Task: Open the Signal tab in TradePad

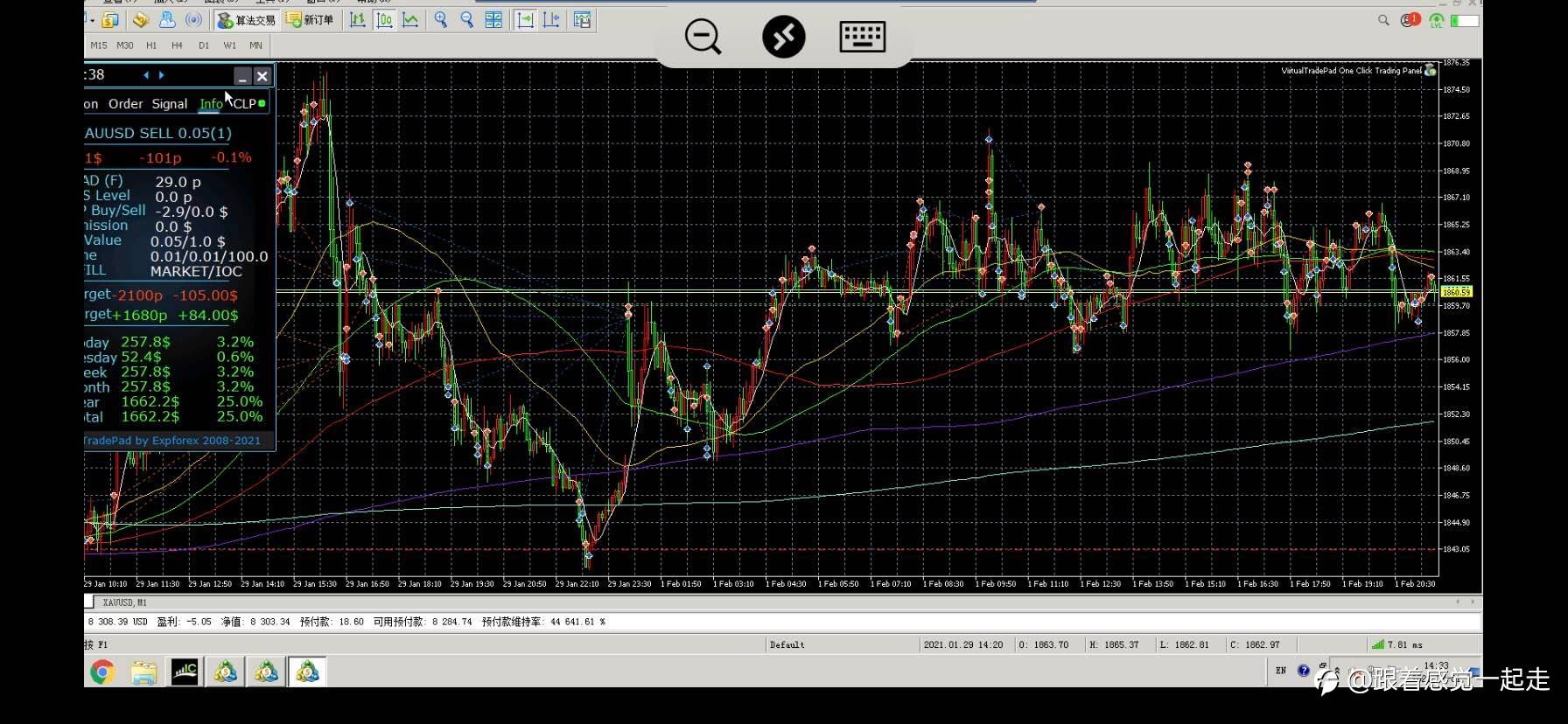Action: 170,104
